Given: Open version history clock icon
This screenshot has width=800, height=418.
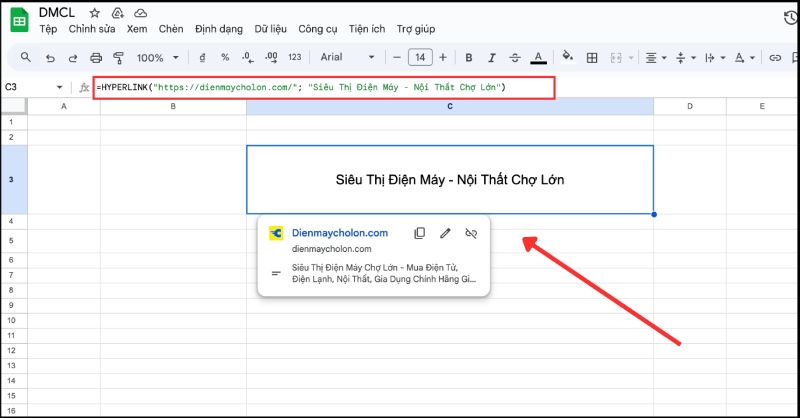Looking at the screenshot, I should click(790, 18).
